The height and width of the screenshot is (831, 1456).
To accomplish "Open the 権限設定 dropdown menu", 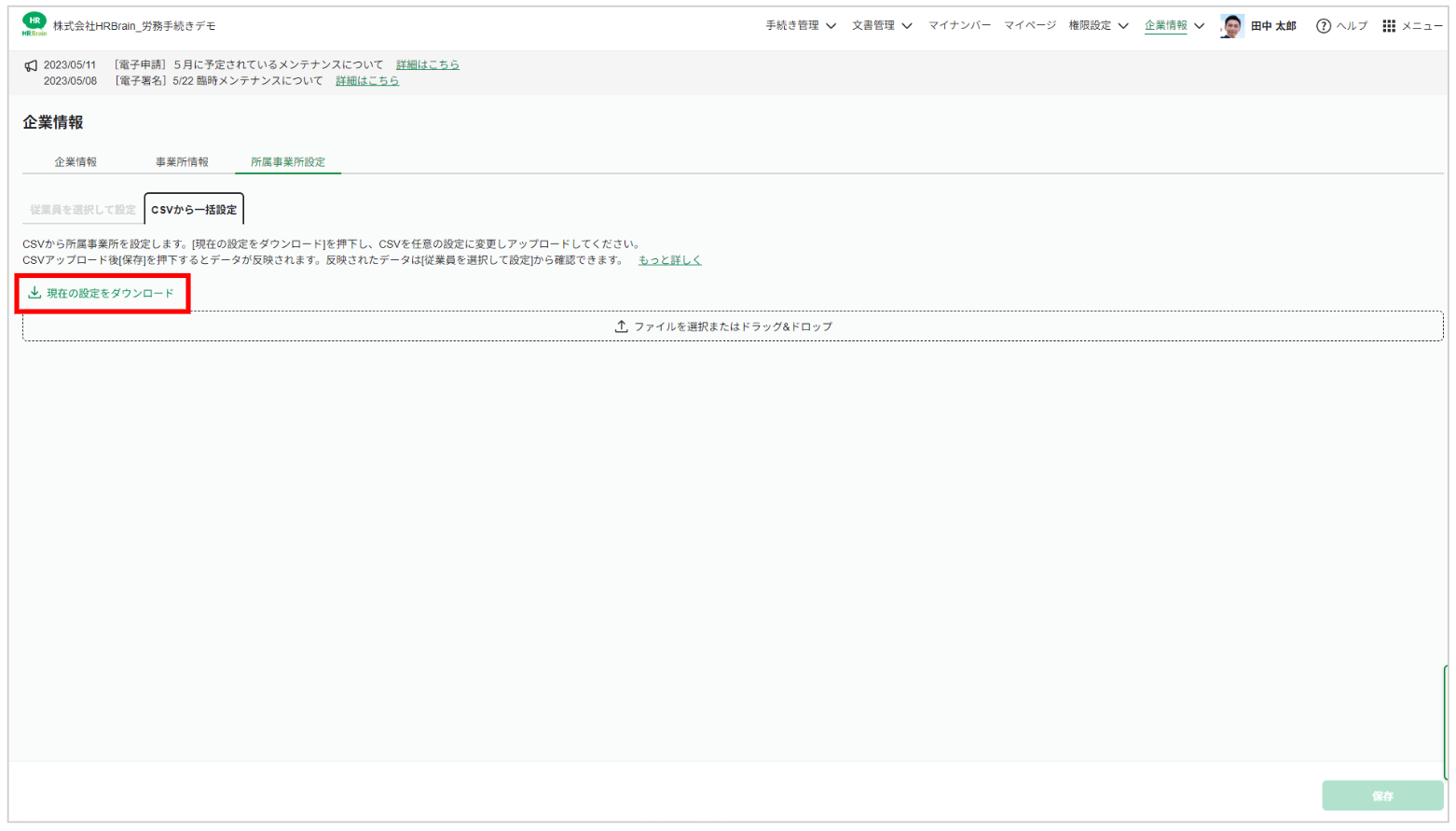I will 1098,26.
